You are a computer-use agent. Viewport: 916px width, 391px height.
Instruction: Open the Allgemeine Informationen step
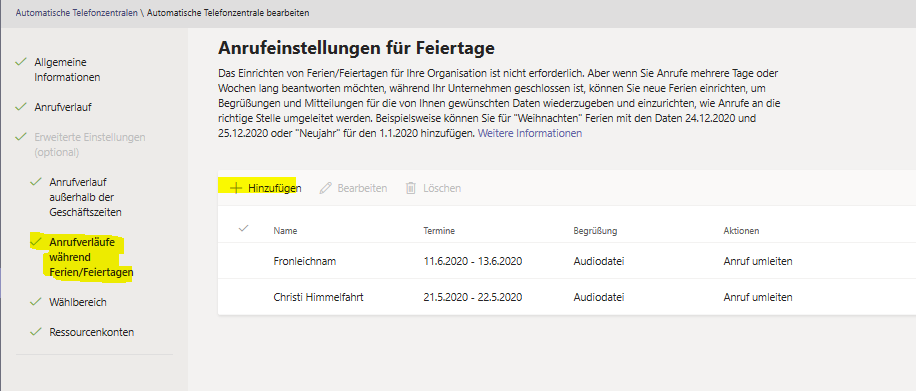click(x=67, y=70)
